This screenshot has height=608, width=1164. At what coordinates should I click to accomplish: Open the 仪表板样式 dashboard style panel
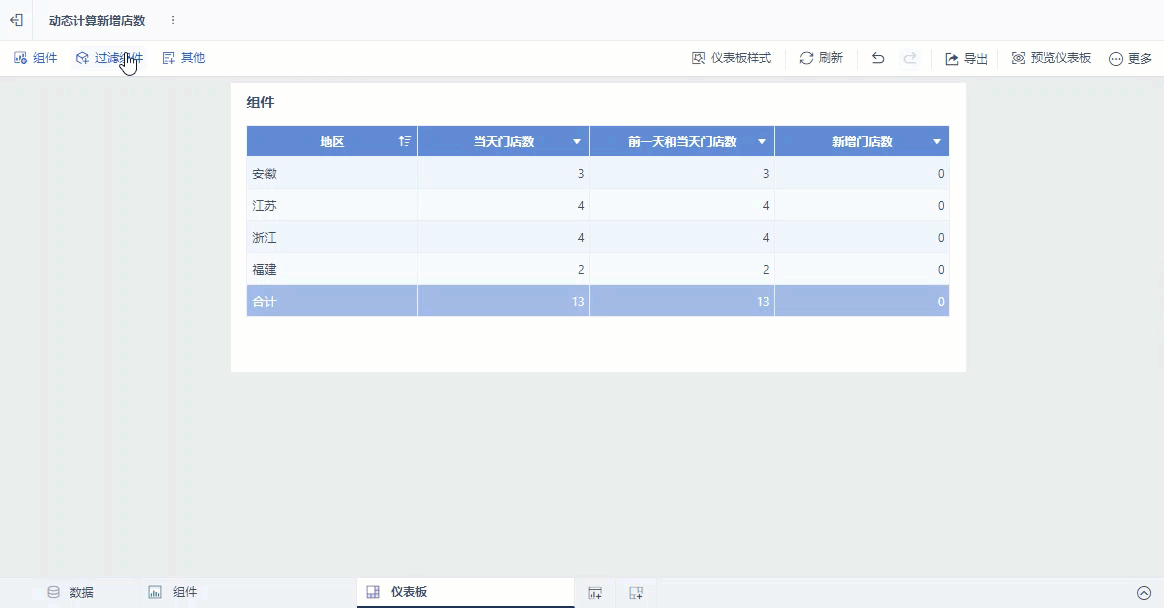[731, 58]
